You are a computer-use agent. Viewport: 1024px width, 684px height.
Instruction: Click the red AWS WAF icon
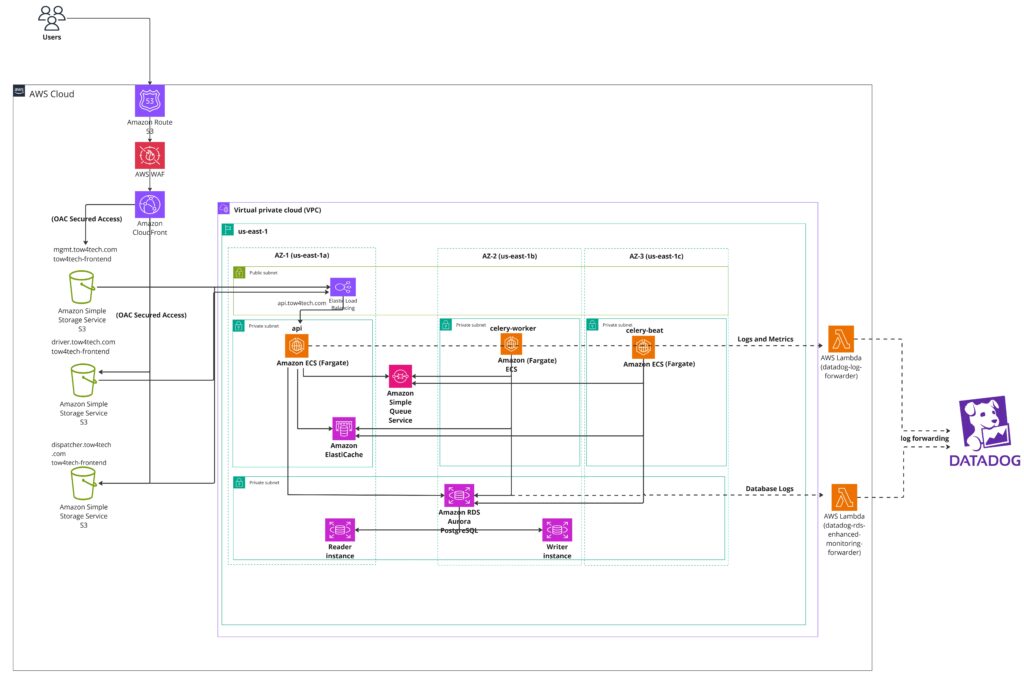tap(150, 156)
